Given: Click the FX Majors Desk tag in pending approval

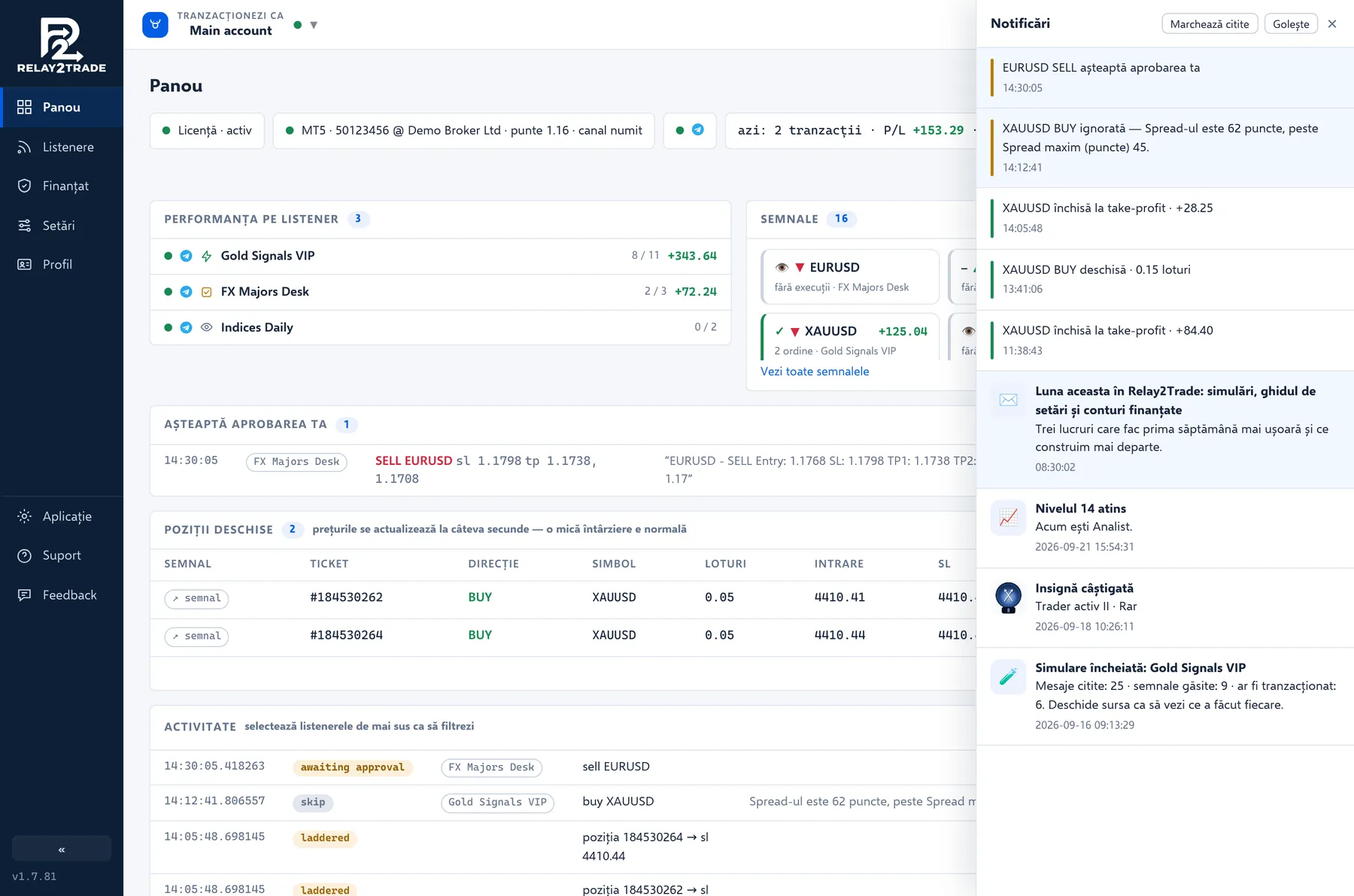Looking at the screenshot, I should (296, 462).
